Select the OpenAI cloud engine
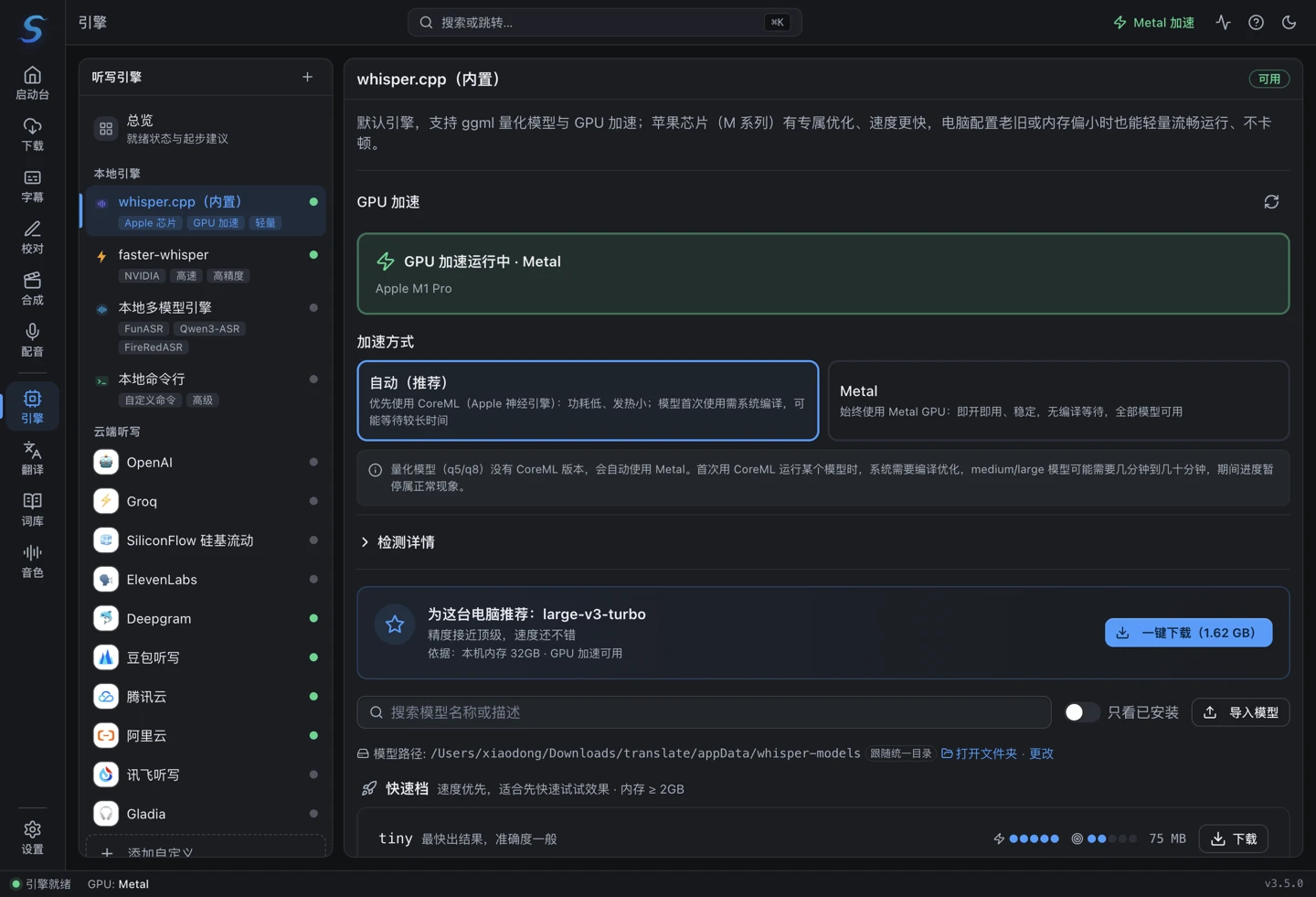The height and width of the screenshot is (897, 1316). pos(207,462)
